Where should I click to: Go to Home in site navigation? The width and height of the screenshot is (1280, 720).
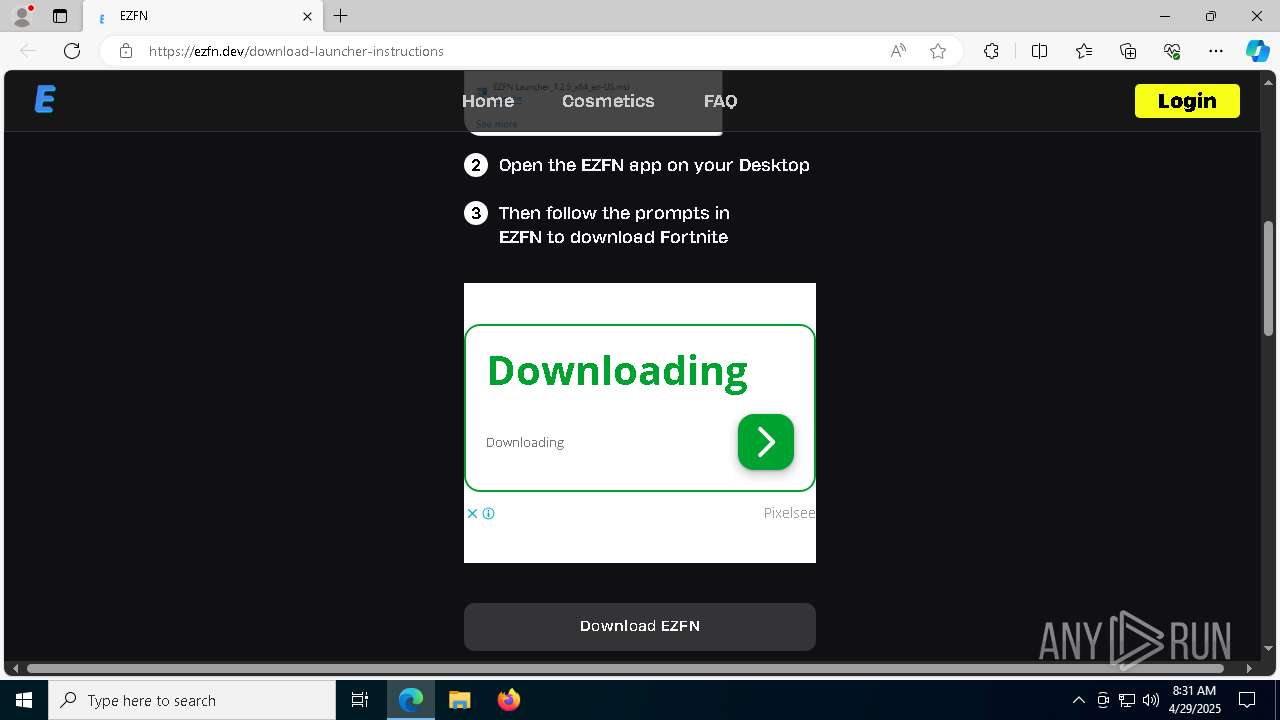tap(488, 101)
